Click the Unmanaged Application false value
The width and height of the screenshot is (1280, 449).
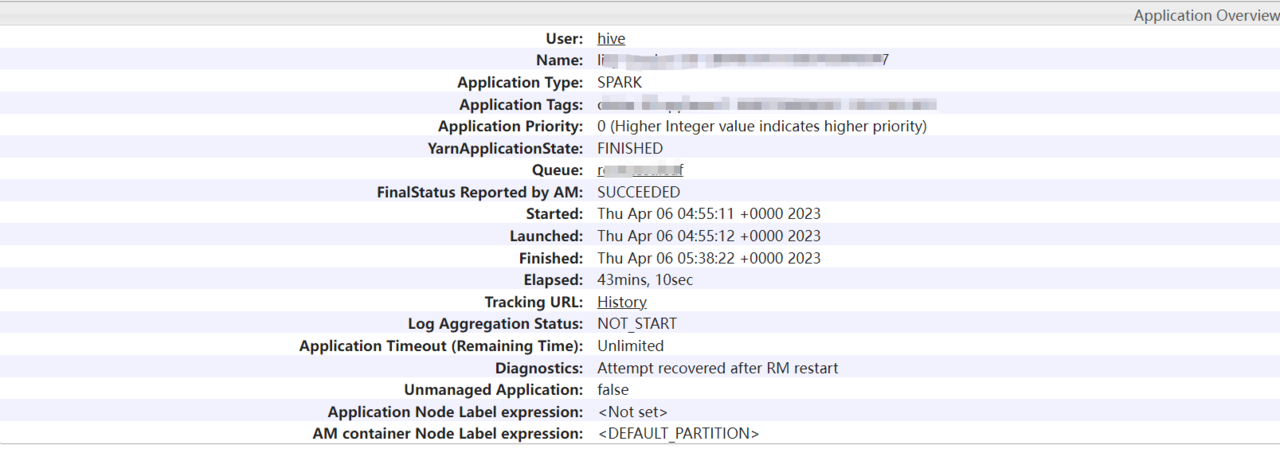click(x=613, y=390)
